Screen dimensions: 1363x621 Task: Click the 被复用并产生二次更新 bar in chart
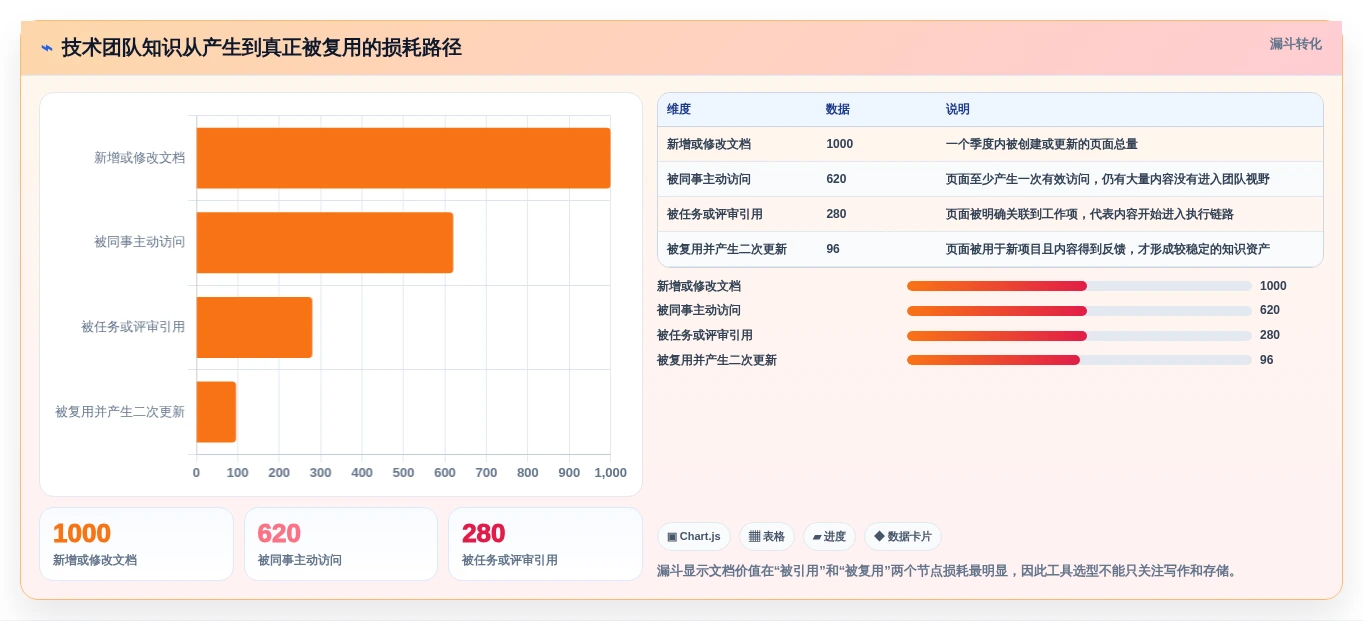(x=216, y=411)
